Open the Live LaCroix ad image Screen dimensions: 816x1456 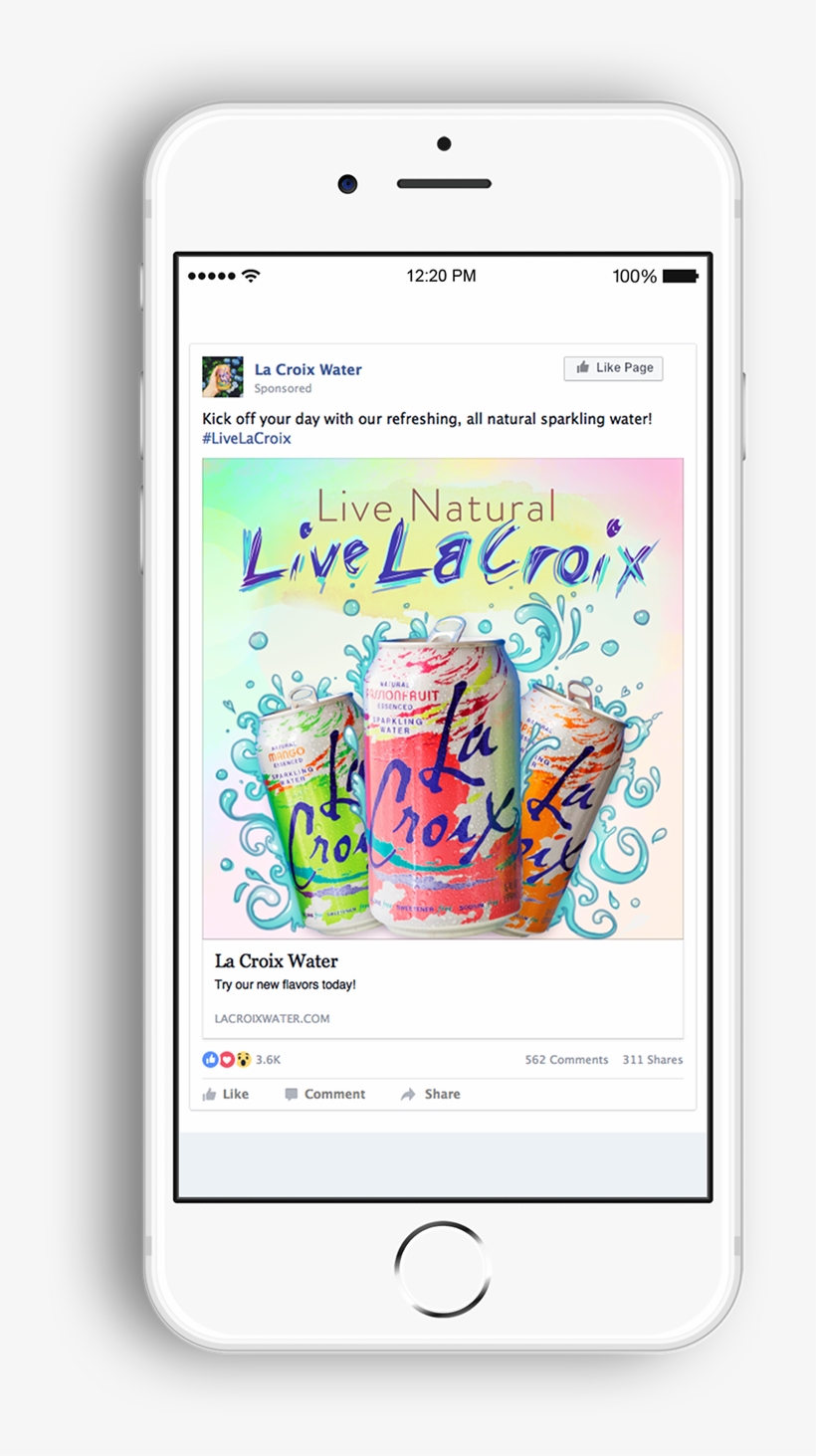(443, 698)
